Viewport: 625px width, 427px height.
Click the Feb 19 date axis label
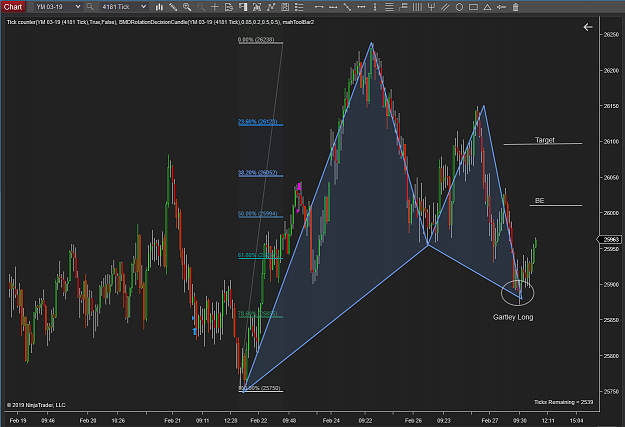tap(18, 421)
